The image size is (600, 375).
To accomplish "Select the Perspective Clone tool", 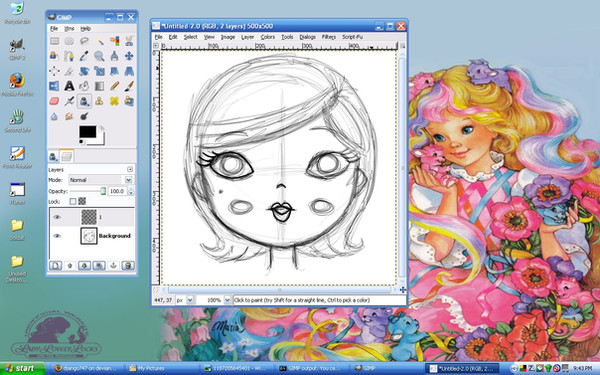I will [x=129, y=101].
